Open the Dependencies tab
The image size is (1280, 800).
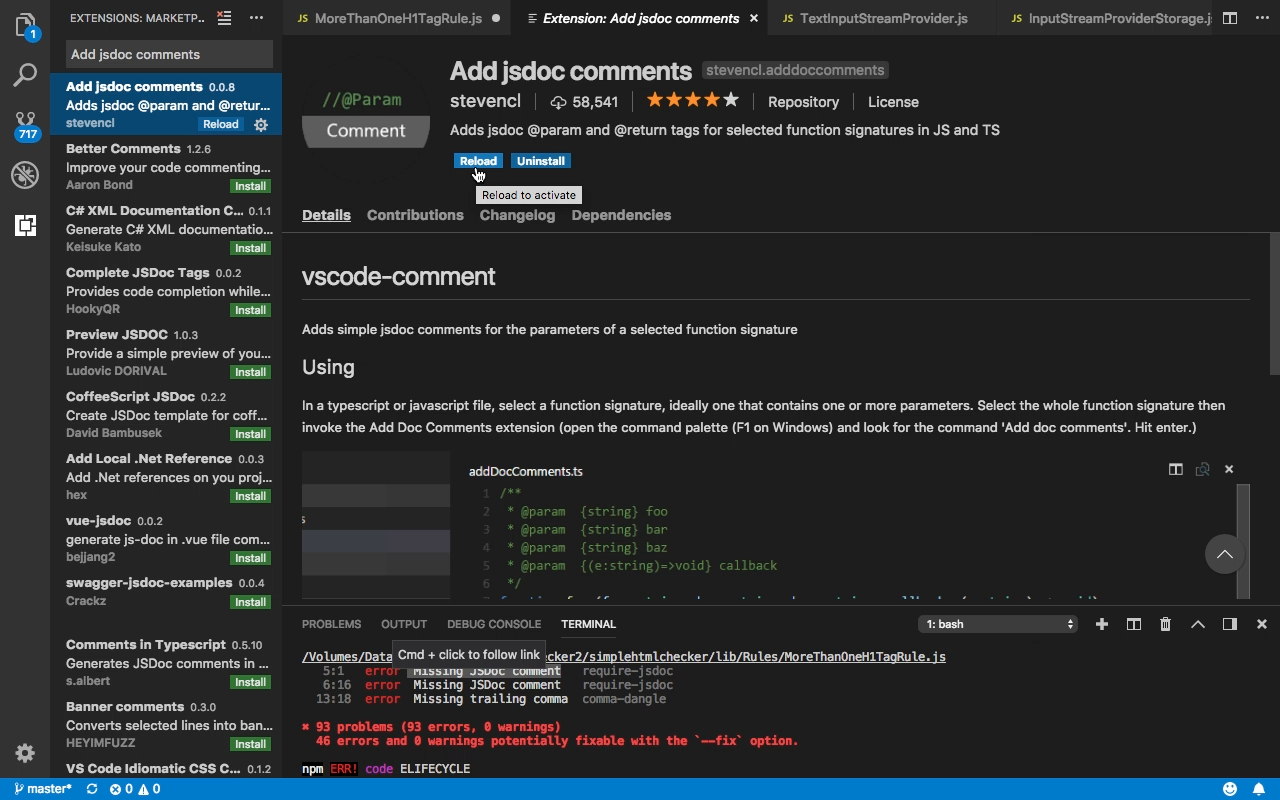(621, 215)
